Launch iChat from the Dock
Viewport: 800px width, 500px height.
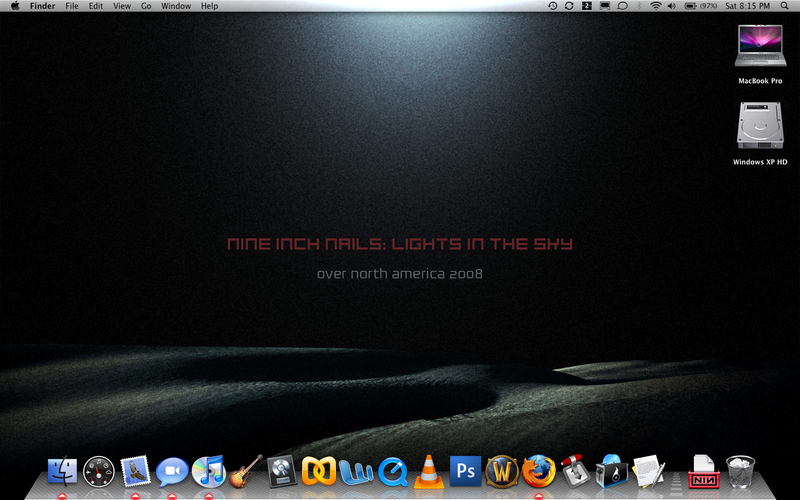tap(172, 471)
